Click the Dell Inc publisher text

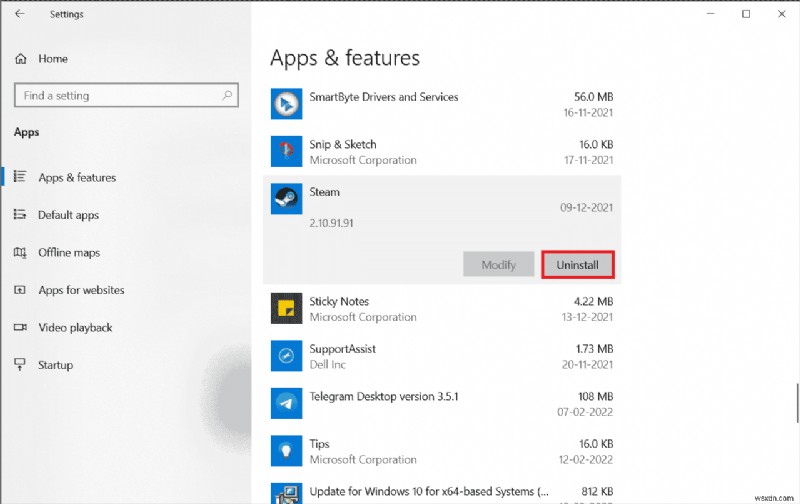(328, 364)
